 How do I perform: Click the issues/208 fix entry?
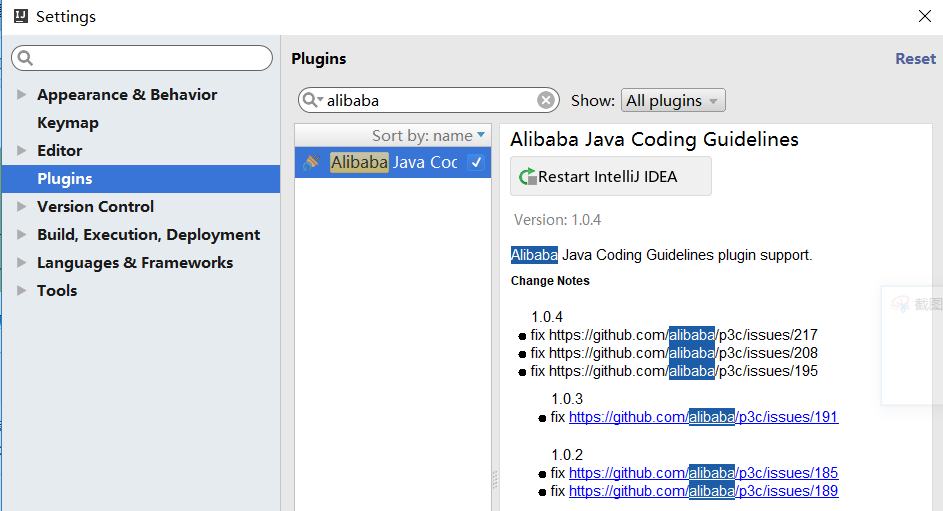point(674,353)
